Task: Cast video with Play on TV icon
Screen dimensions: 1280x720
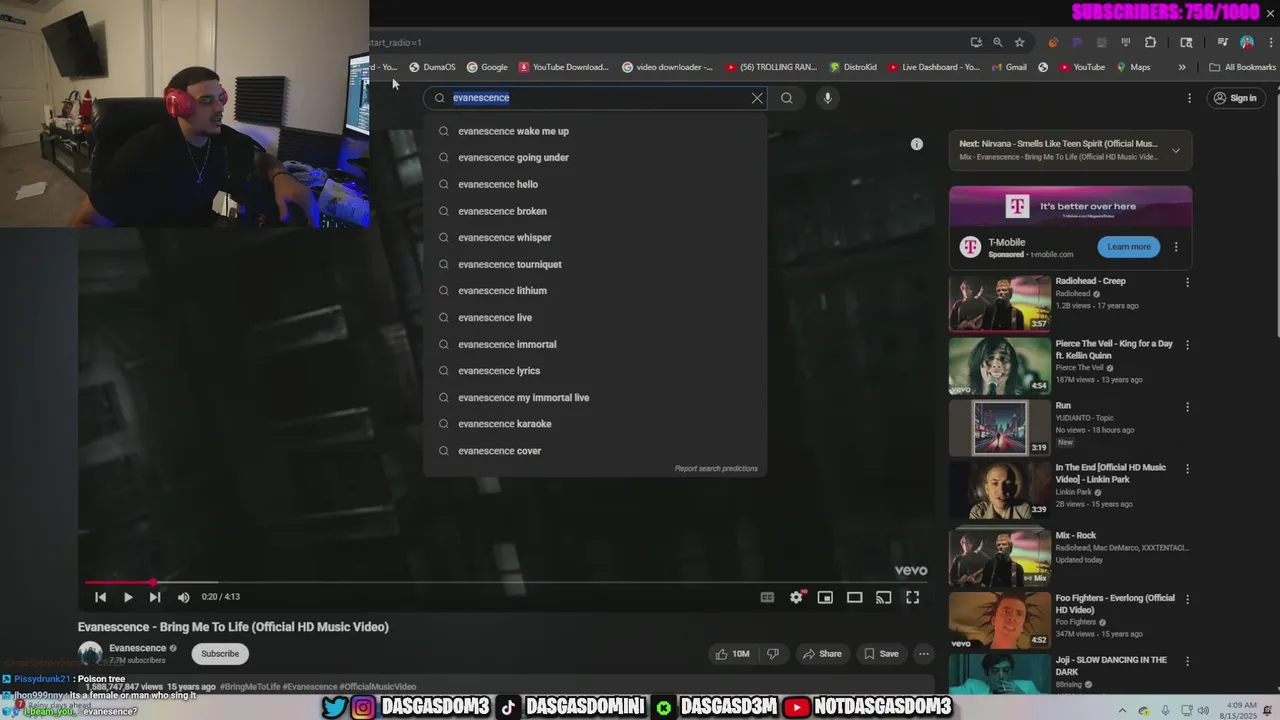Action: point(883,597)
